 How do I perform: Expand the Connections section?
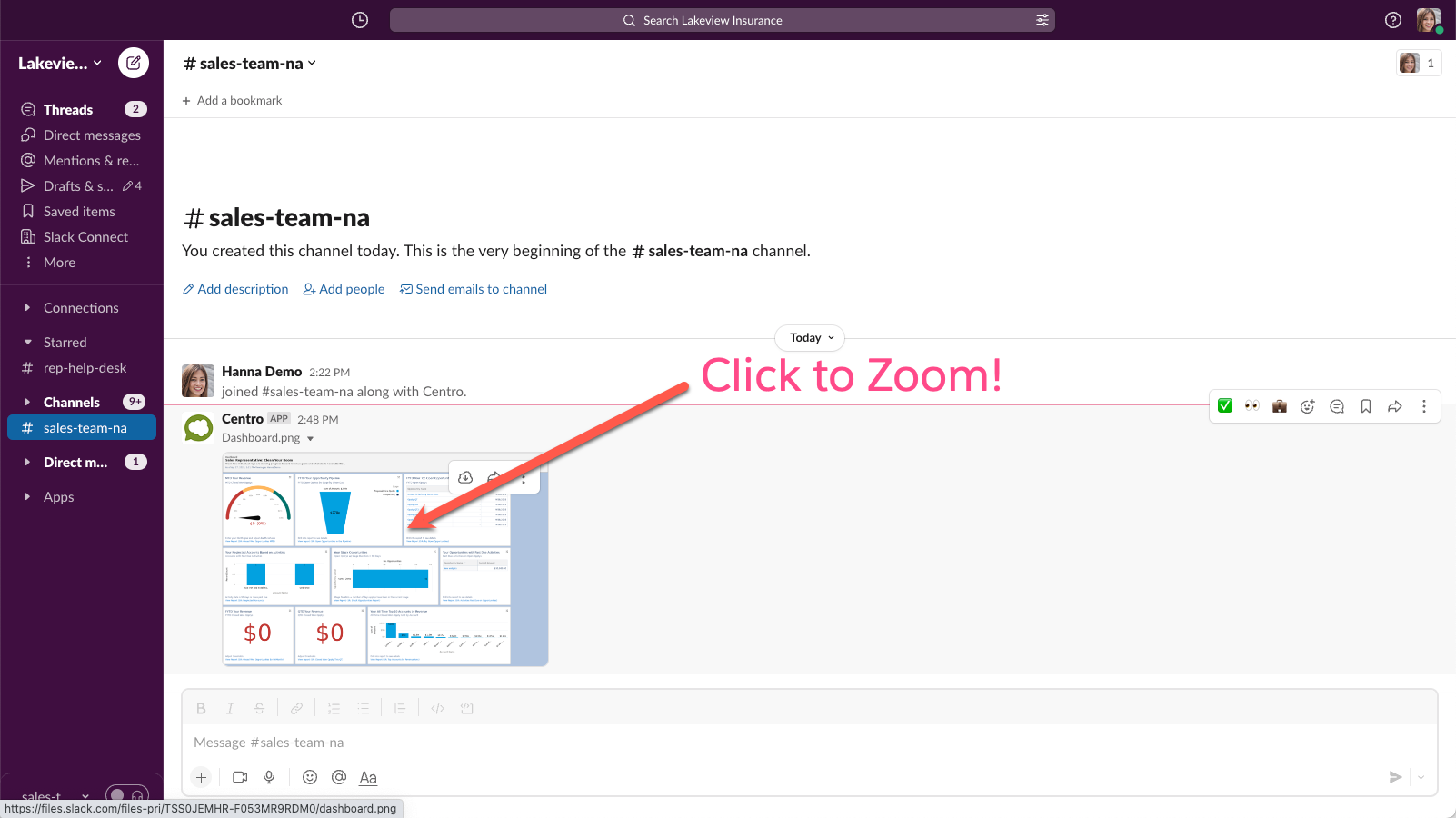[x=27, y=308]
